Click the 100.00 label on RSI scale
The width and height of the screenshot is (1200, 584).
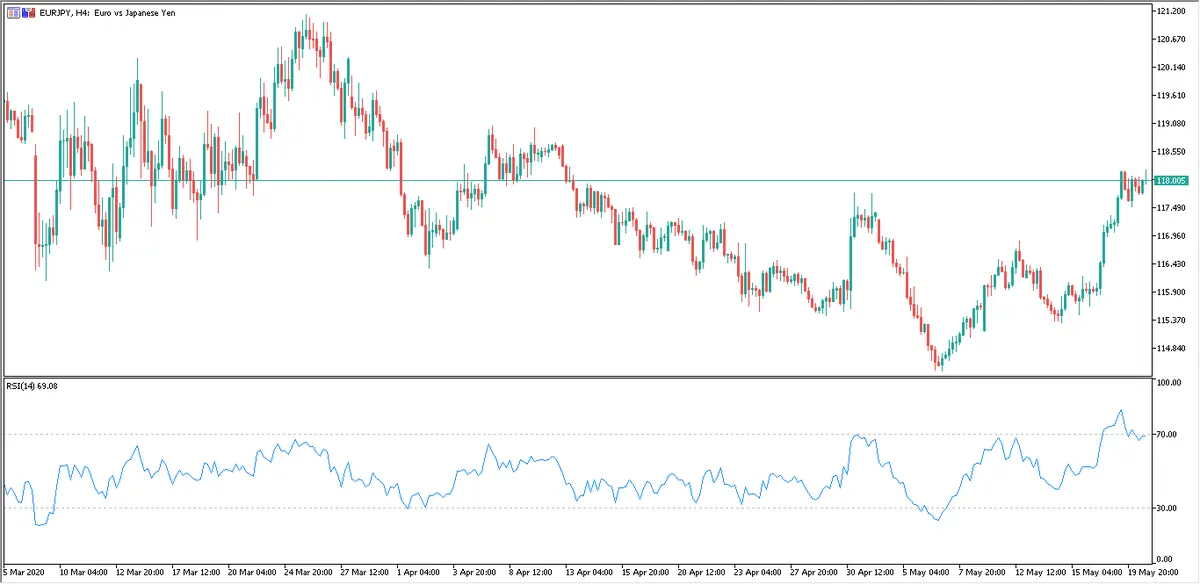[1168, 383]
